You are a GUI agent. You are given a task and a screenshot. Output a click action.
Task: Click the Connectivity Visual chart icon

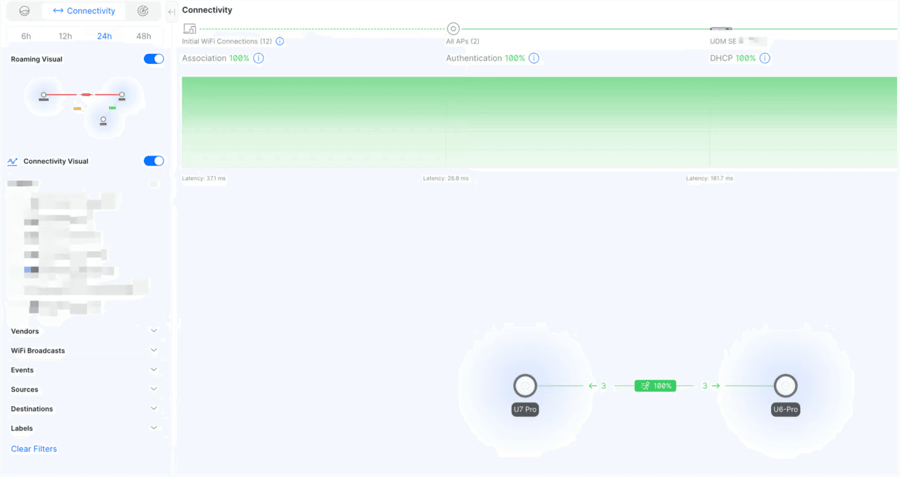13,161
